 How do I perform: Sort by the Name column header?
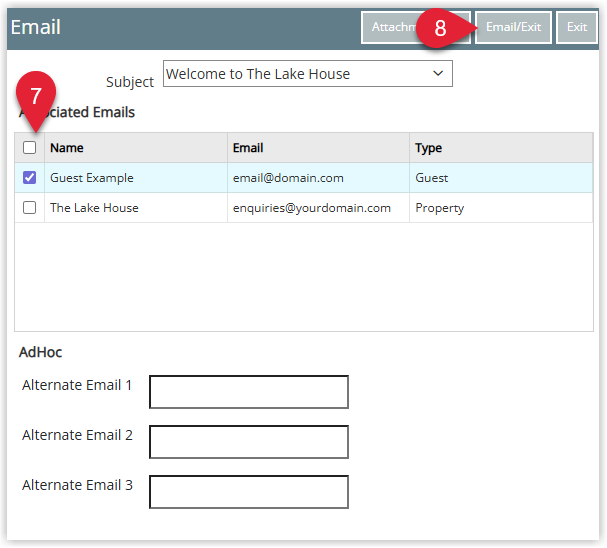tap(135, 147)
